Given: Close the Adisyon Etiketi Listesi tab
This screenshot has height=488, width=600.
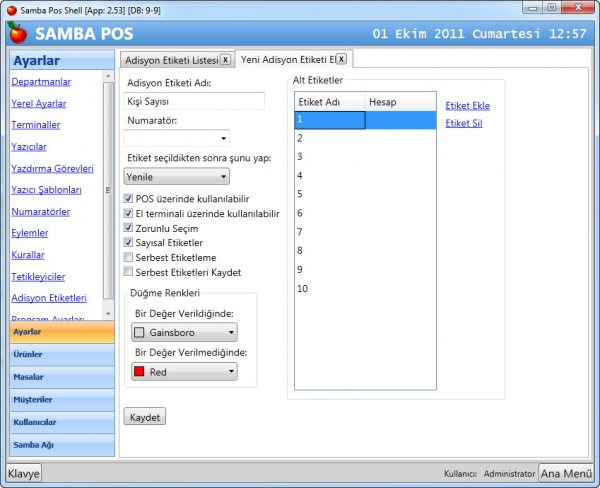Looking at the screenshot, I should pyautogui.click(x=226, y=60).
